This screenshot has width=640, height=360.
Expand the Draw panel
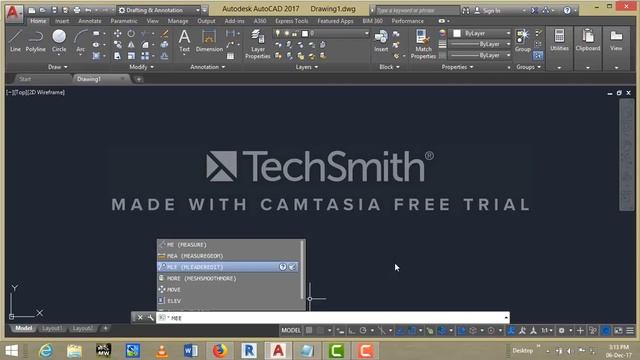[x=58, y=67]
